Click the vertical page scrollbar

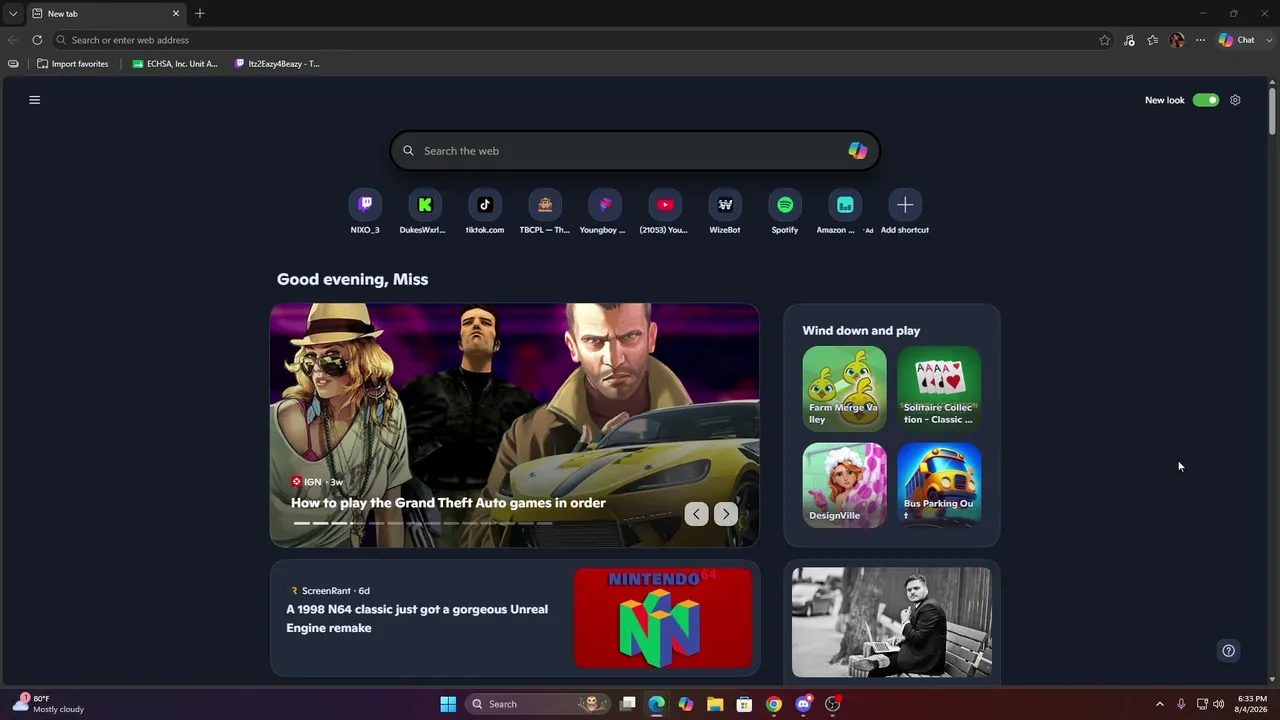point(1272,110)
